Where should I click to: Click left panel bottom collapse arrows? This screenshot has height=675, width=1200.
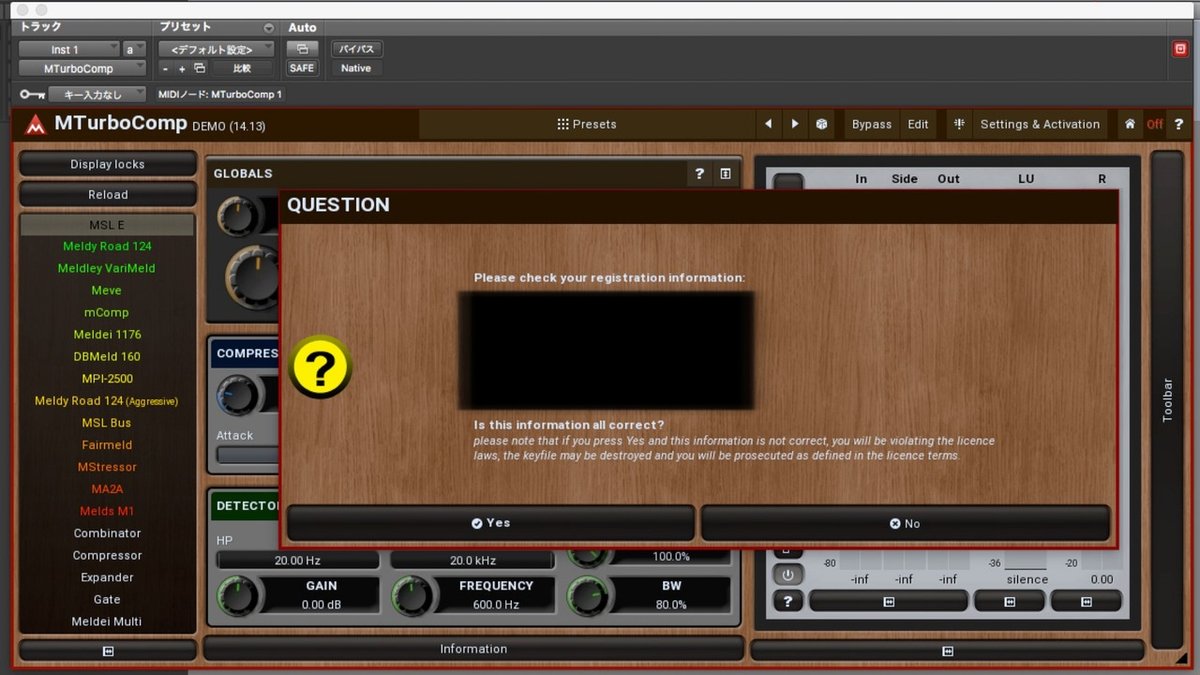point(108,651)
